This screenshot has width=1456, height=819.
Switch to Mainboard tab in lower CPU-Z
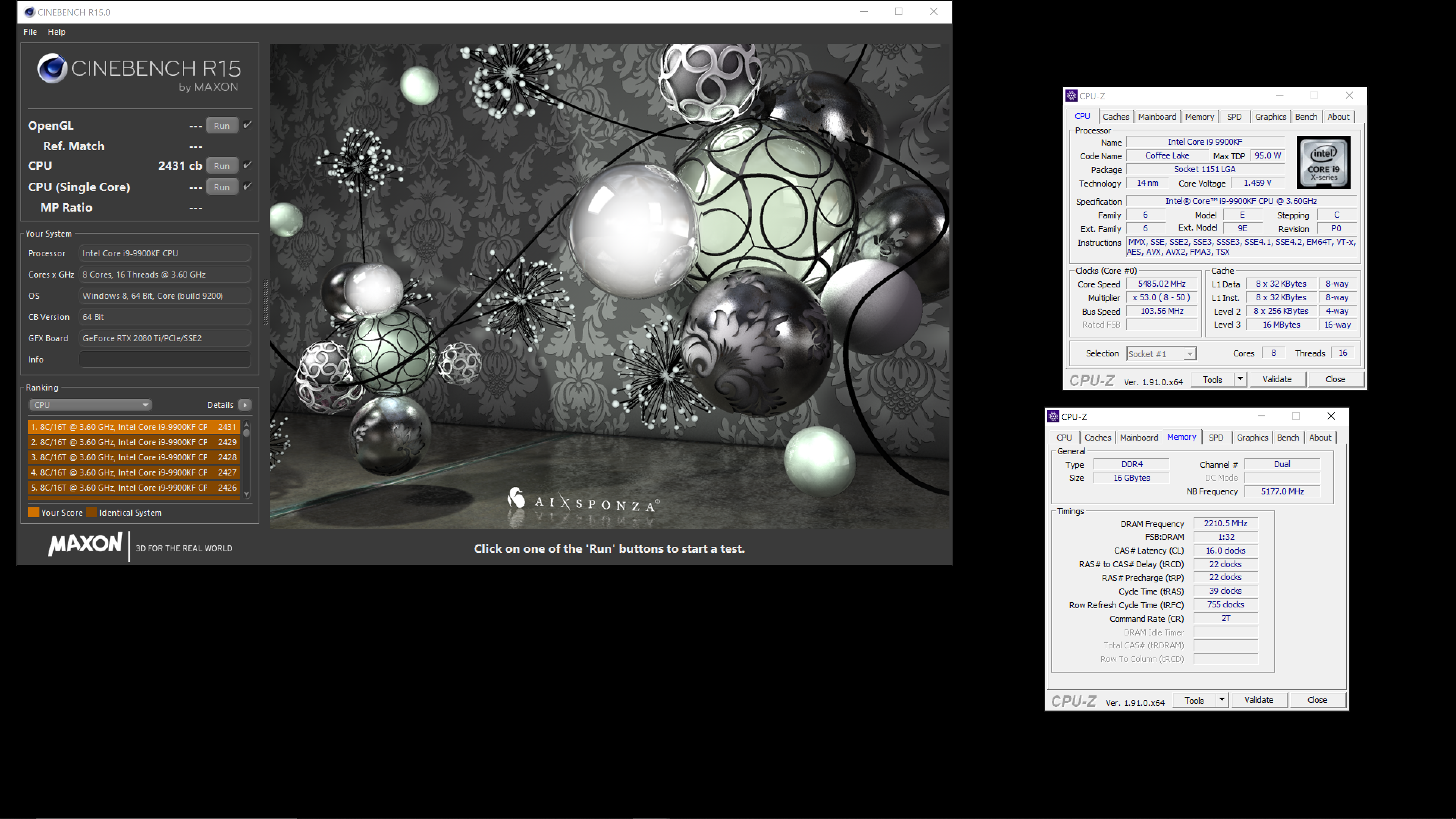pos(1138,438)
